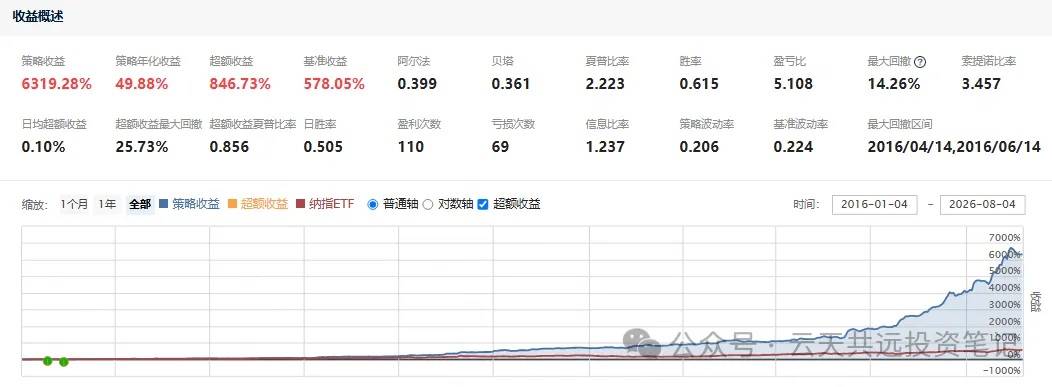Select the 全部 zoom range
Viewport: 1052px width, 387px height.
click(140, 205)
